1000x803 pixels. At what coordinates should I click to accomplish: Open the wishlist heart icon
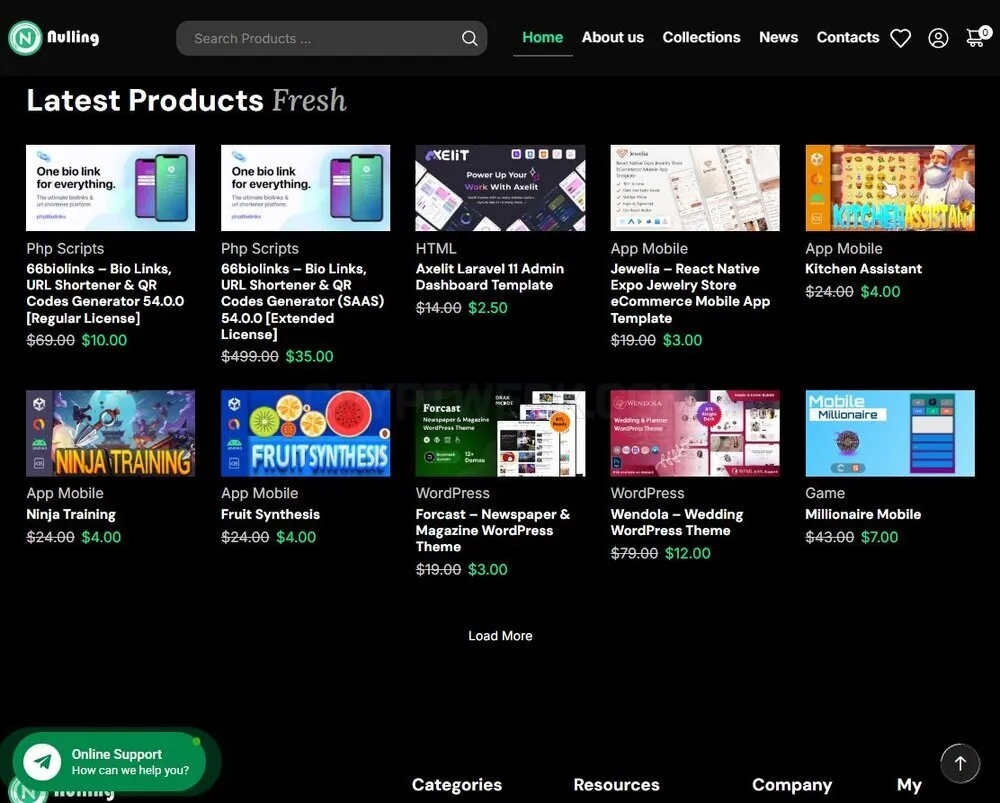point(901,38)
